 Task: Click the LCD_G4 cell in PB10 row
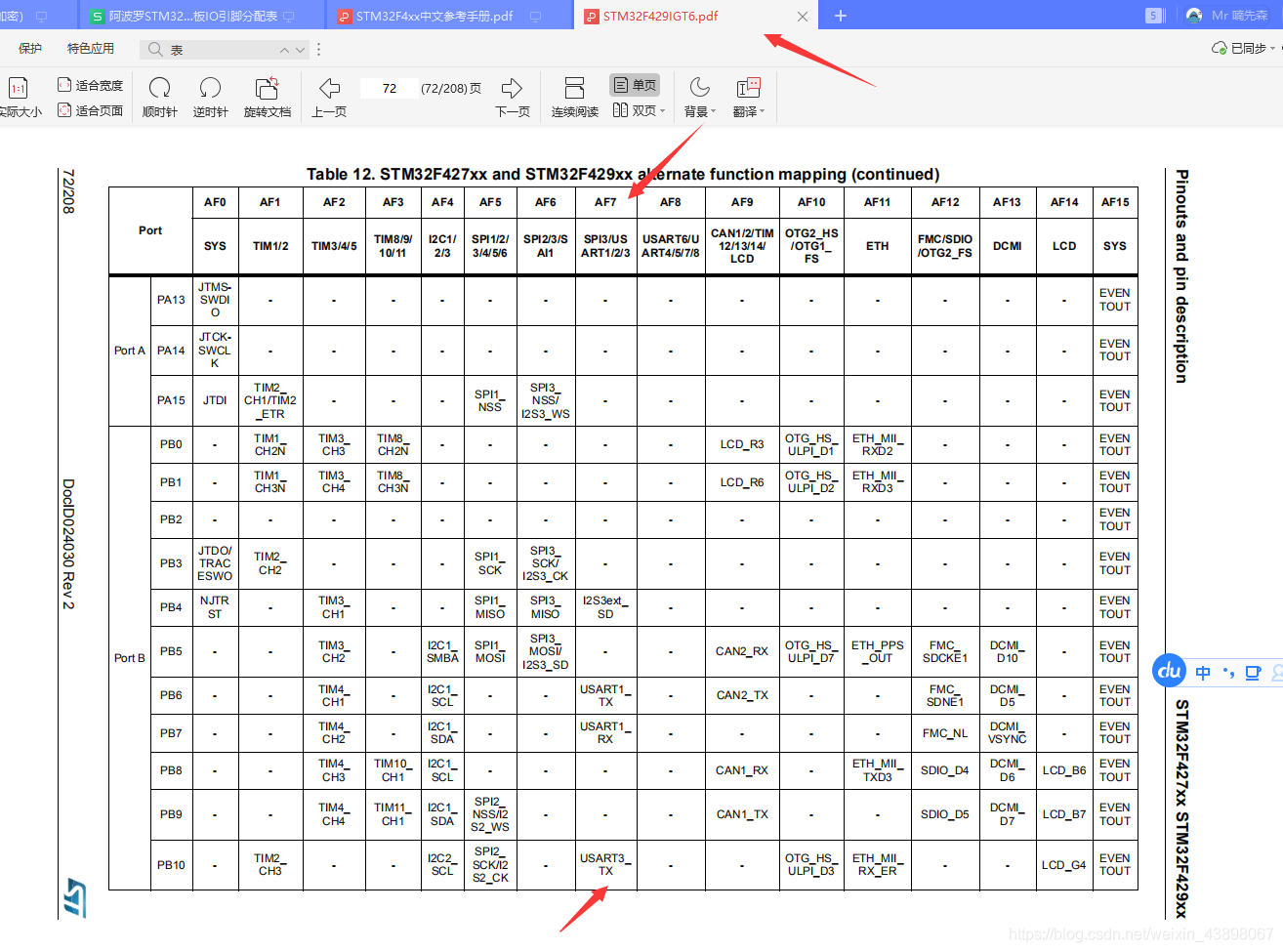pyautogui.click(x=1064, y=864)
